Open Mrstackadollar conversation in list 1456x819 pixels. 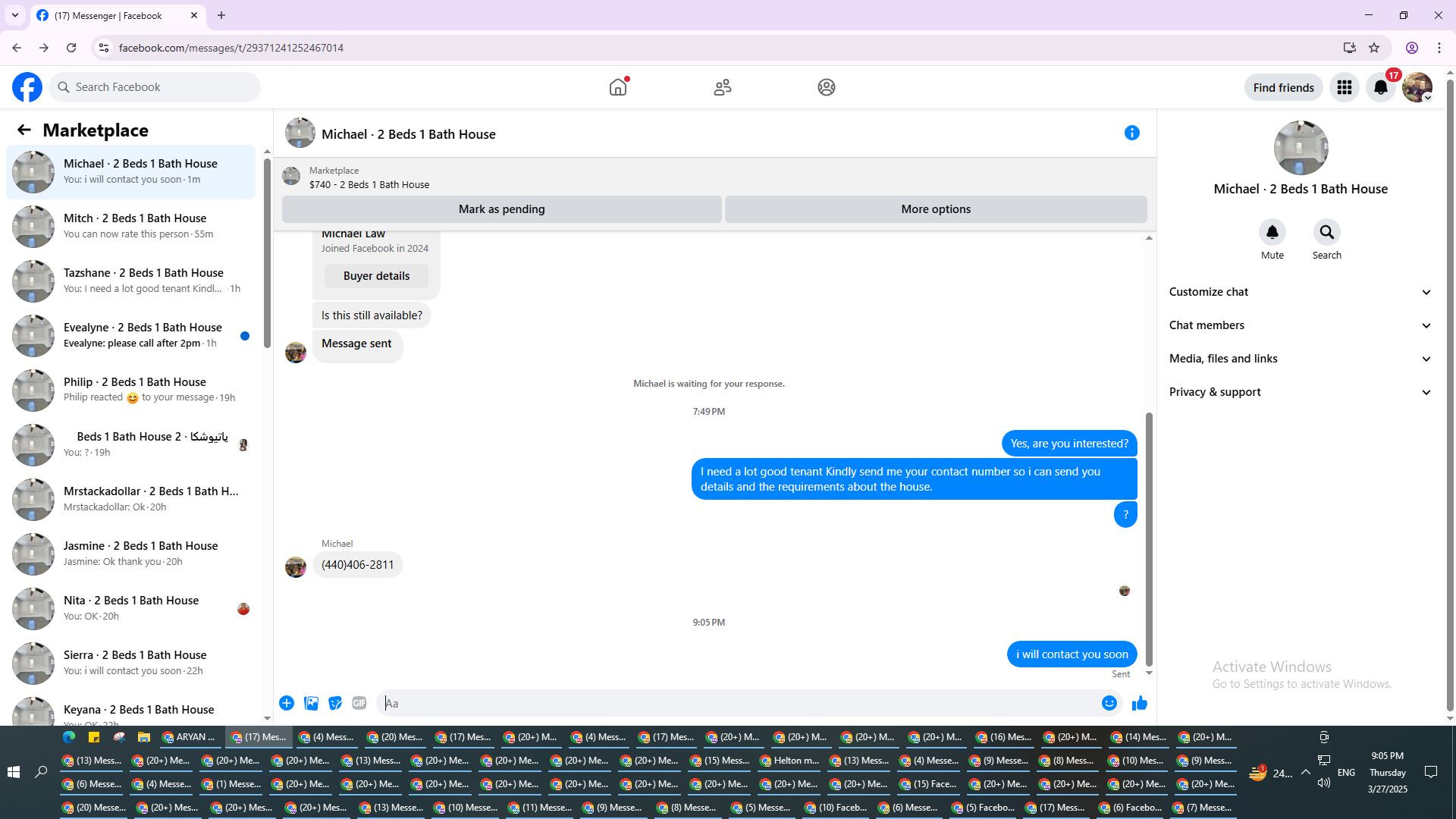coord(131,500)
